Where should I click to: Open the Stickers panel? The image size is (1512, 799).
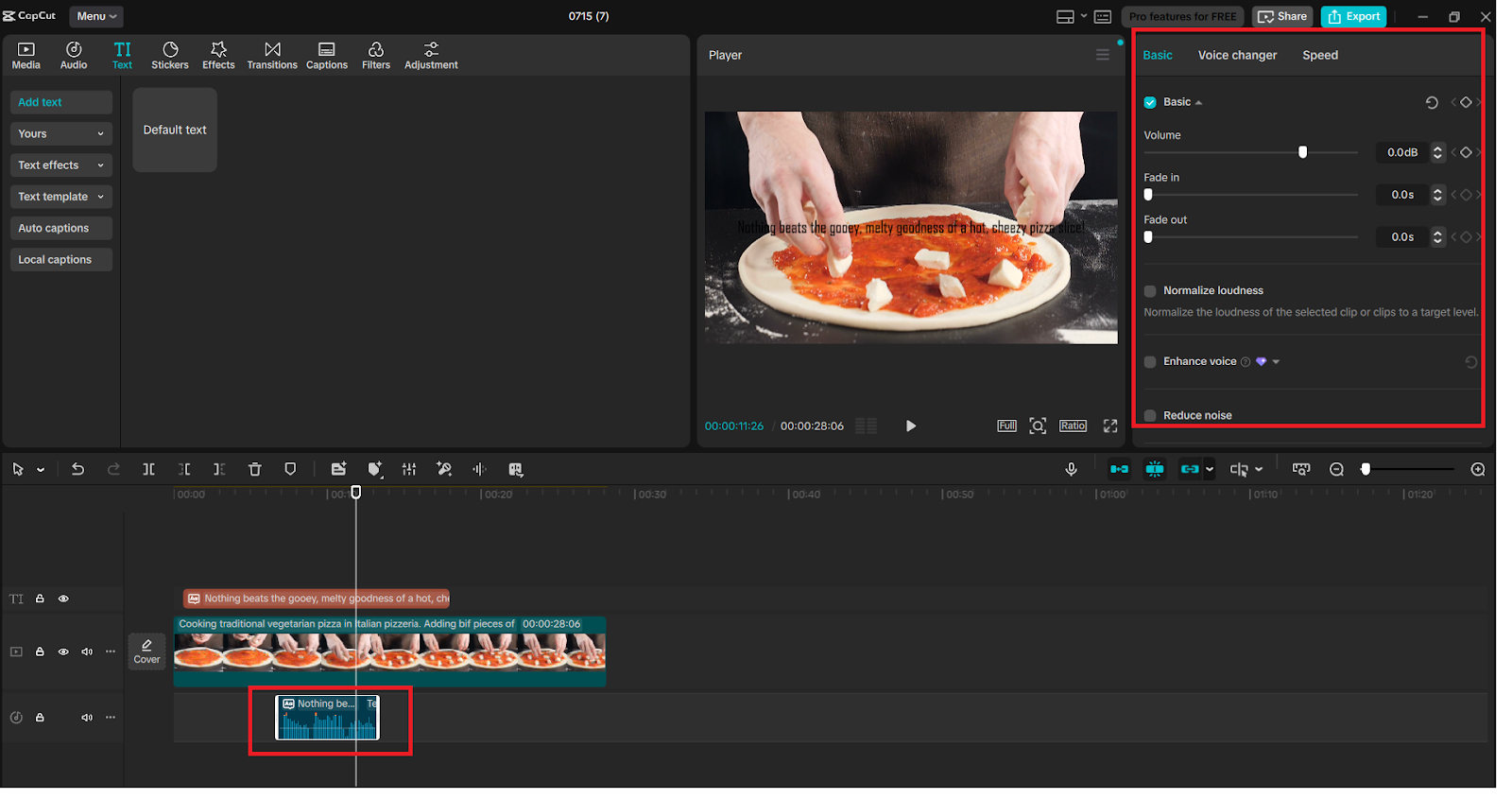(x=170, y=56)
